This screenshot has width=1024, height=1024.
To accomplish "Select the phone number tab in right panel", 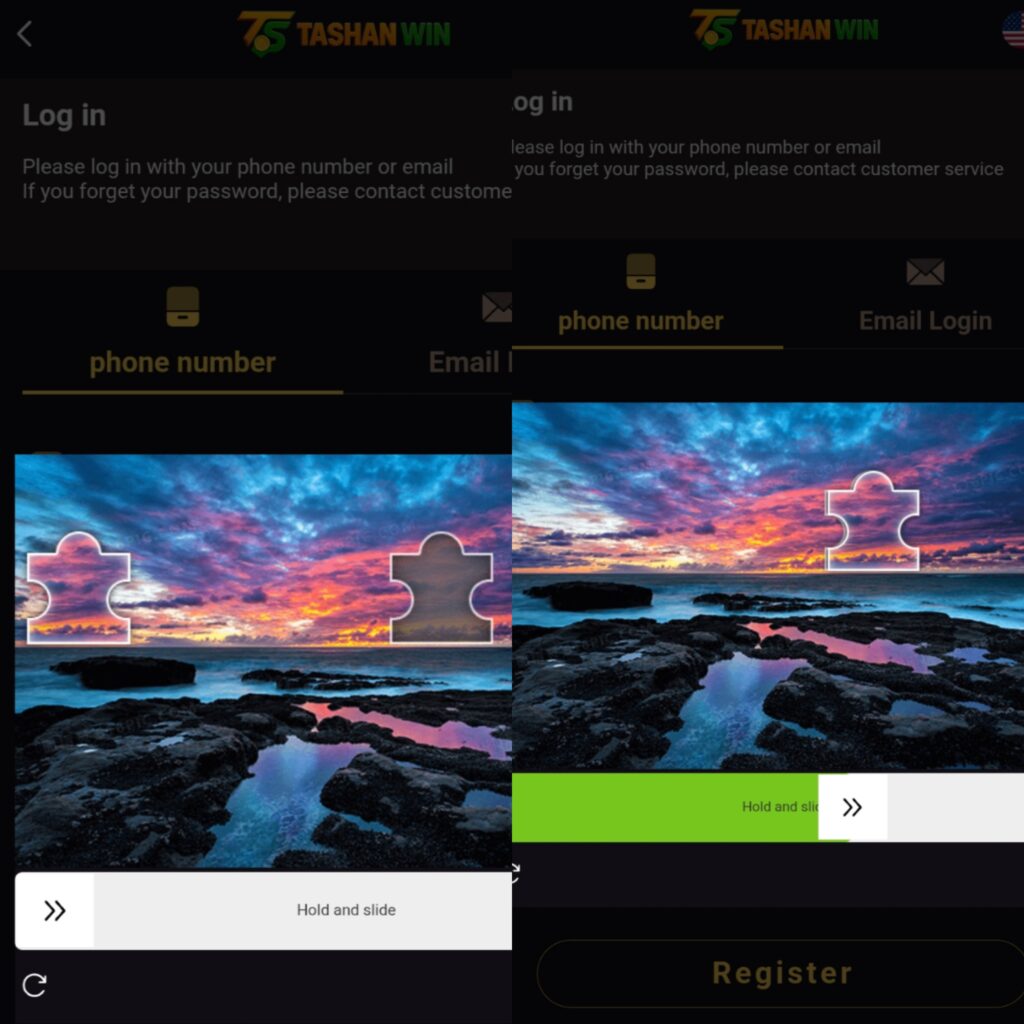I will pyautogui.click(x=641, y=321).
